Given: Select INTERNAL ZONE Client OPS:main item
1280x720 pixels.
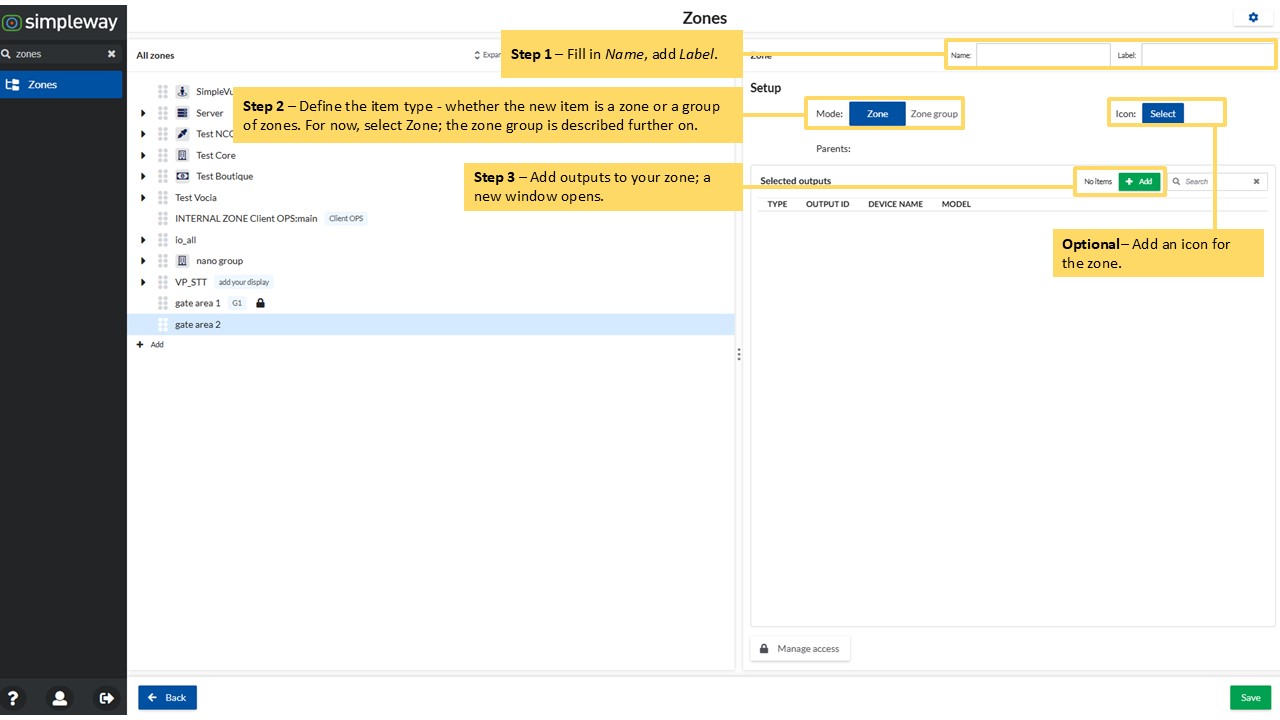Looking at the screenshot, I should (246, 218).
